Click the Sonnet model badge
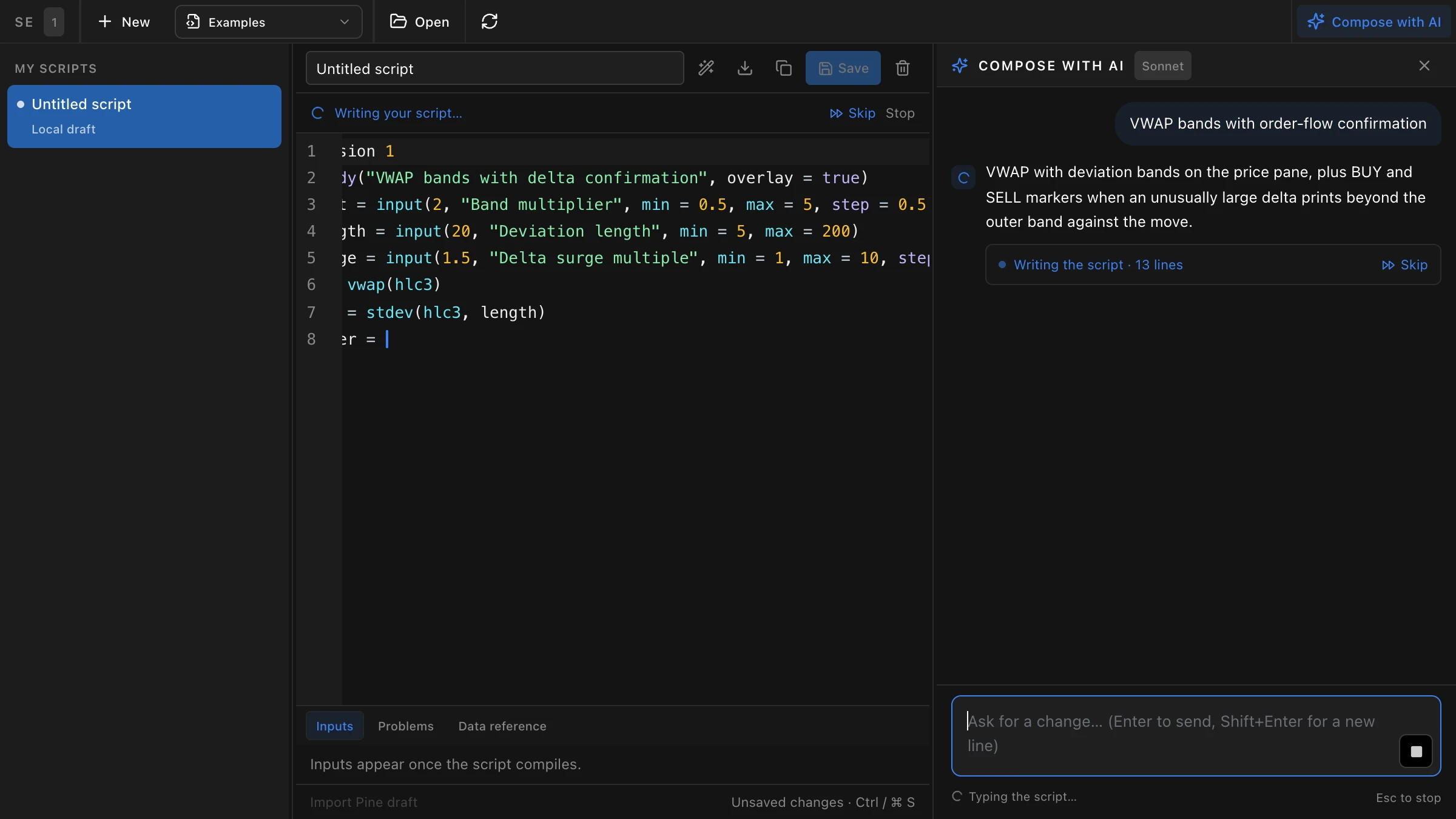 tap(1162, 66)
